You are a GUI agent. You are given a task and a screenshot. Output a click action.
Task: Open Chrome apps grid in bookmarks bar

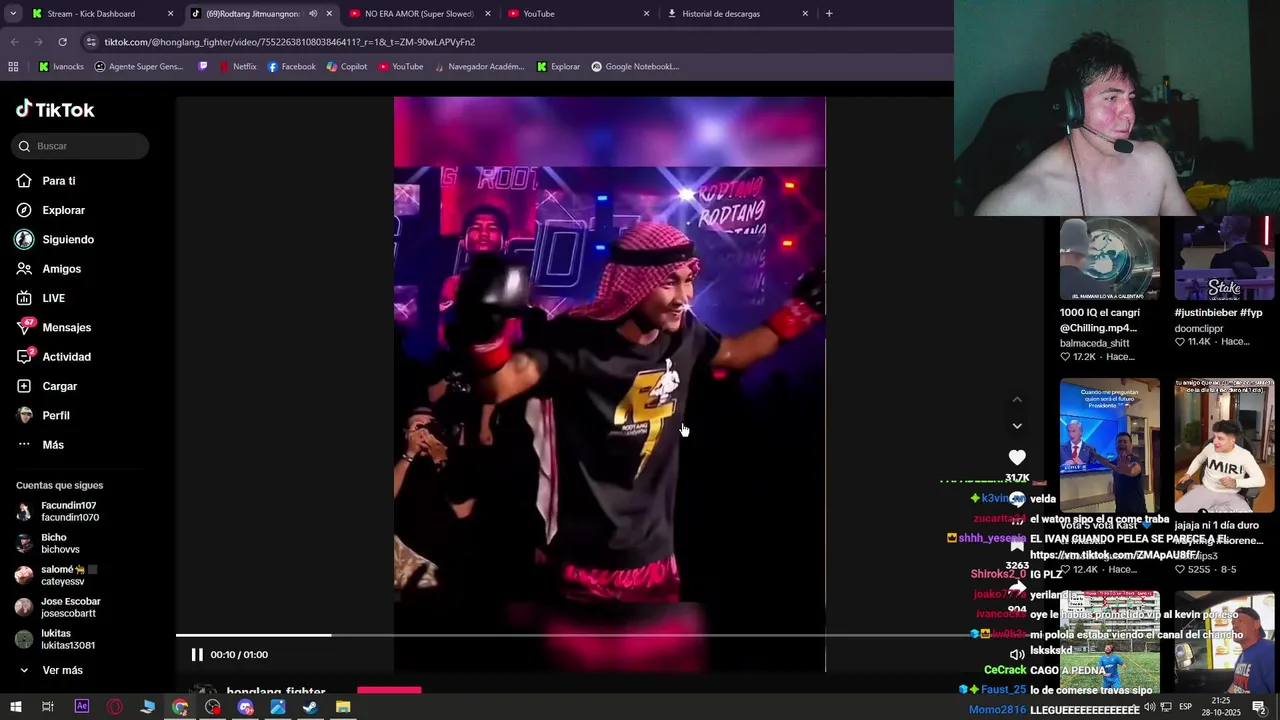point(13,67)
